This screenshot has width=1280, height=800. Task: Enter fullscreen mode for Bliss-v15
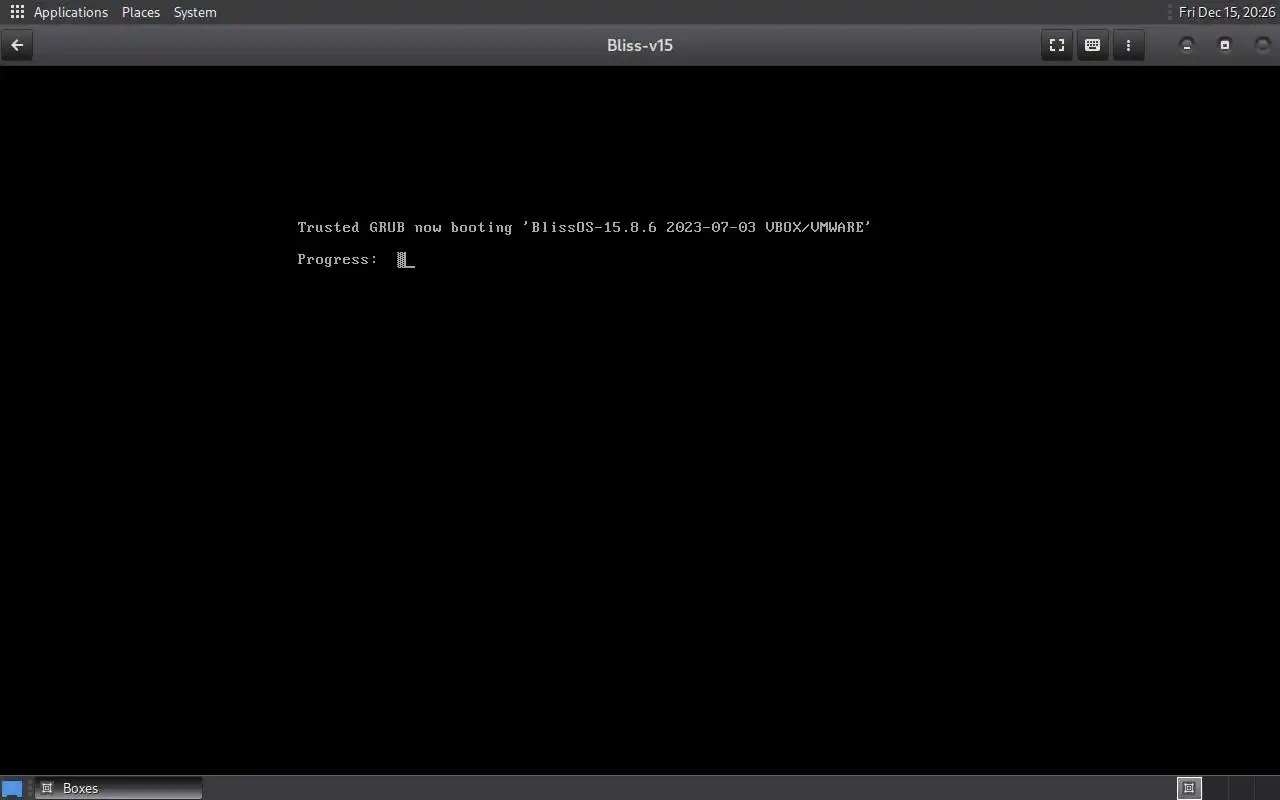[1056, 45]
